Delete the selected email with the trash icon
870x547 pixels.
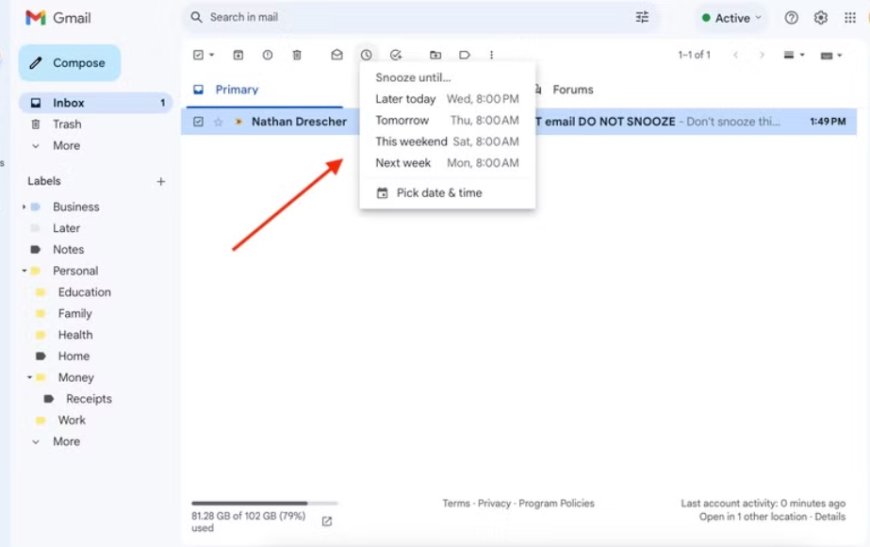coord(297,55)
